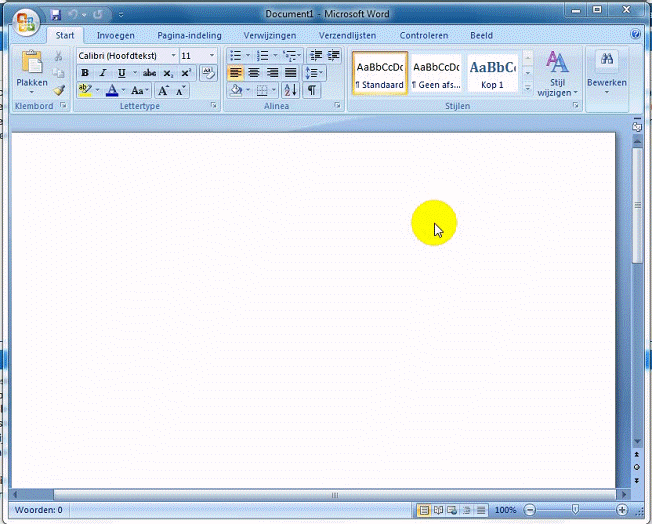Zoom out with the minus button
The image size is (652, 524).
(x=530, y=510)
